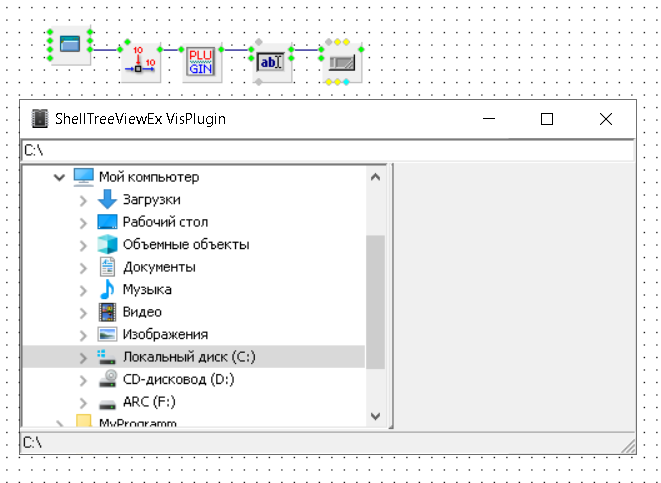Maximize the ShellTreeViewEx VisPlugin window
The image size is (661, 483).
[x=547, y=119]
